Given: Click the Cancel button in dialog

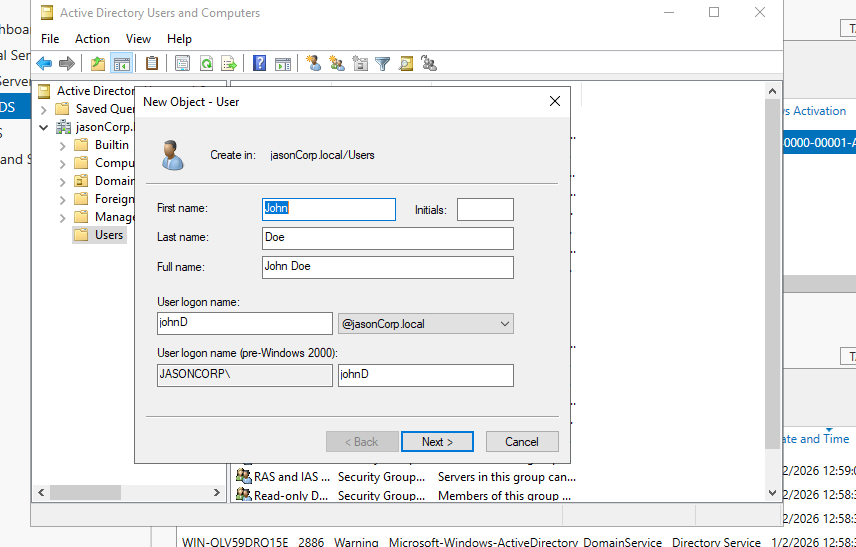Looking at the screenshot, I should point(522,442).
